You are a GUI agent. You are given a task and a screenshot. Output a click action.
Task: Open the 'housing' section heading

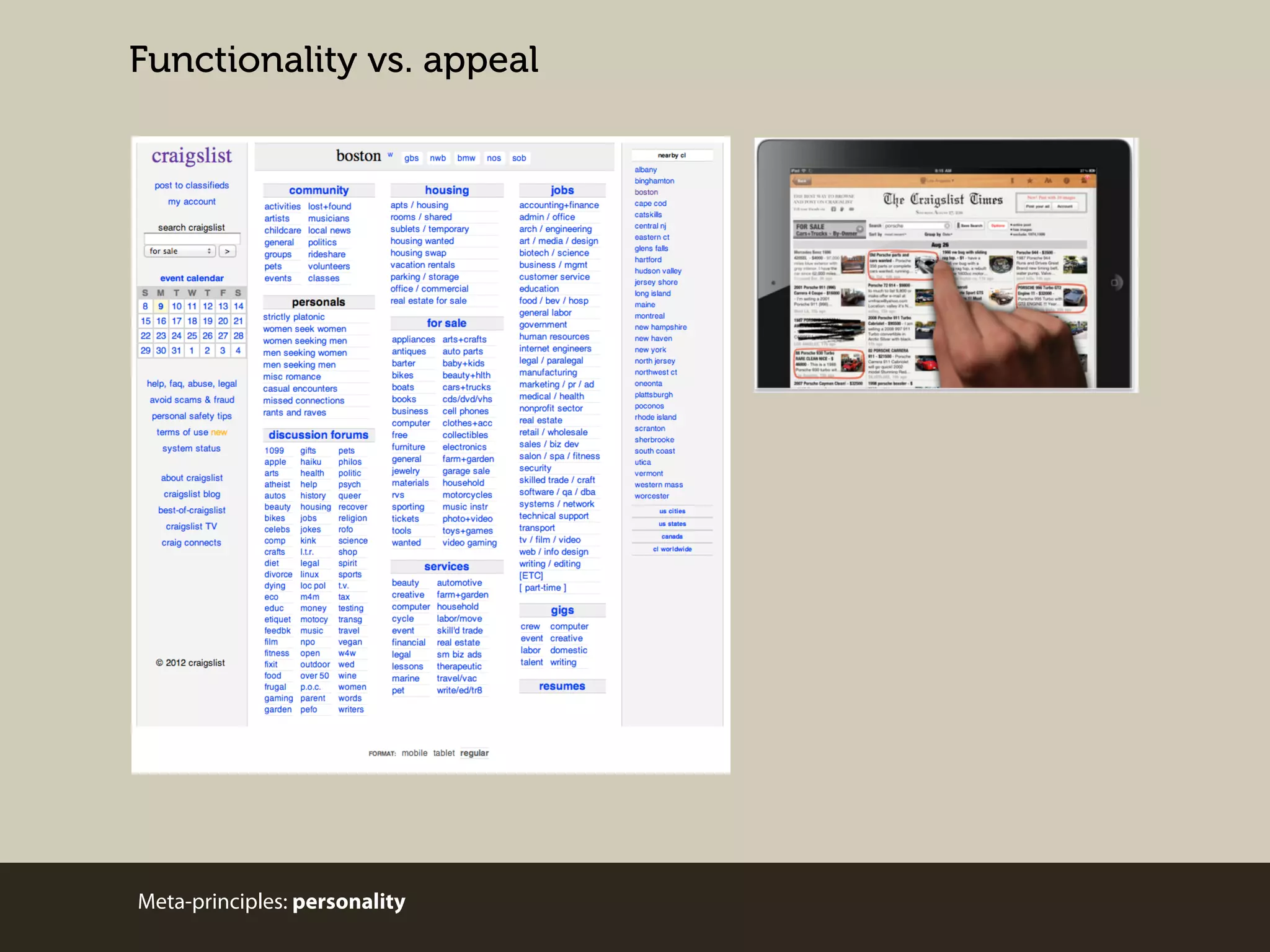coord(446,190)
